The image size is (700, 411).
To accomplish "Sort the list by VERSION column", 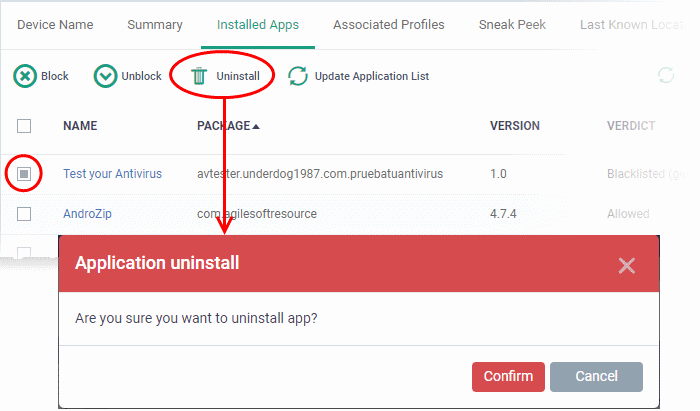I will (x=515, y=126).
